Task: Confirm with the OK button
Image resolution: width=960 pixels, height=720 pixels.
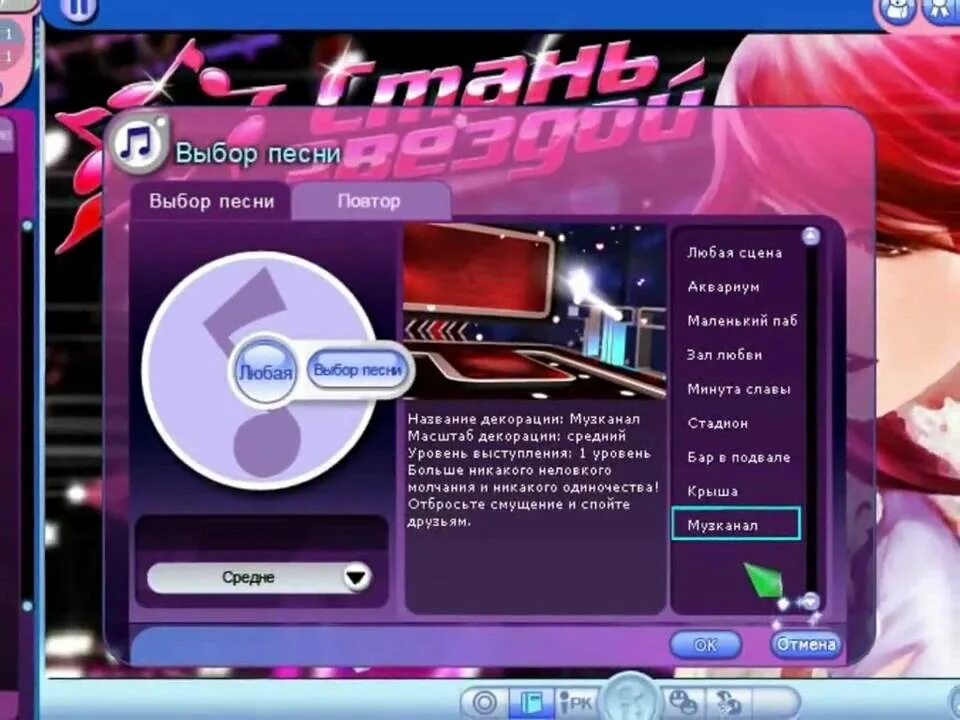Action: coord(706,645)
